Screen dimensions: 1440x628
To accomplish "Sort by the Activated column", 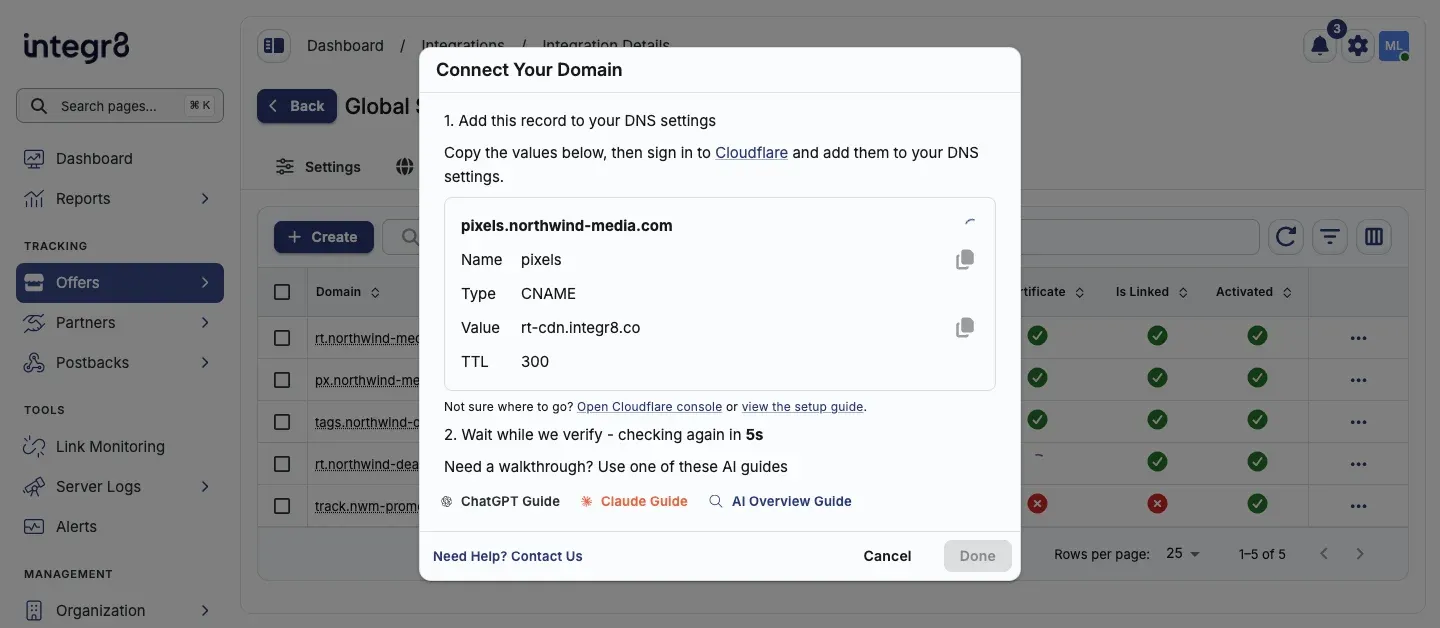I will [1254, 292].
